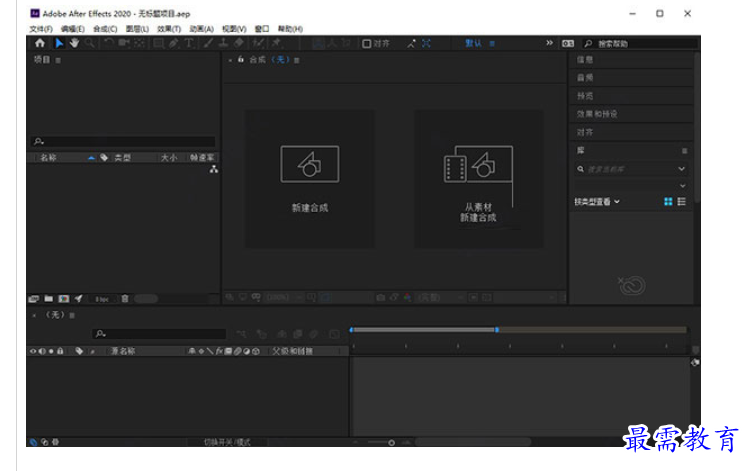
Task: Click the Creative Cloud sync icon
Action: (632, 285)
